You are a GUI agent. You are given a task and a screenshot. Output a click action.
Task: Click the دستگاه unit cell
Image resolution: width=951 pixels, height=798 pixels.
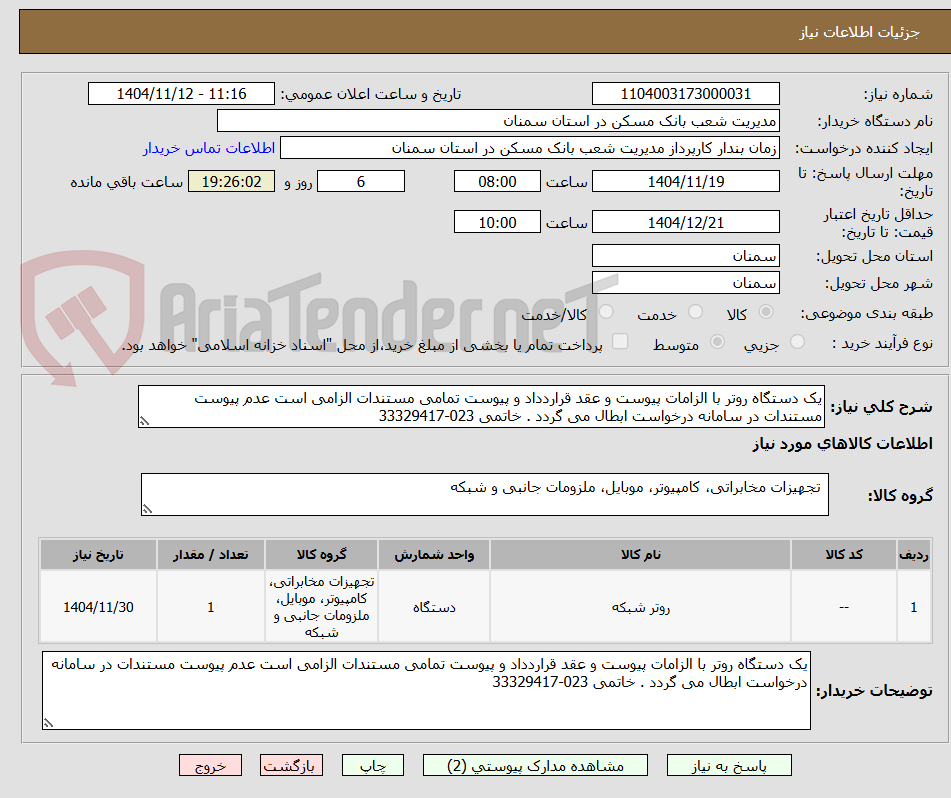[434, 607]
